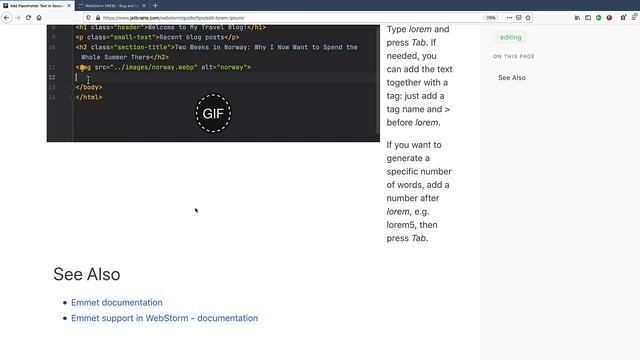Click the editing tag label
The image size is (640, 360).
click(x=511, y=37)
